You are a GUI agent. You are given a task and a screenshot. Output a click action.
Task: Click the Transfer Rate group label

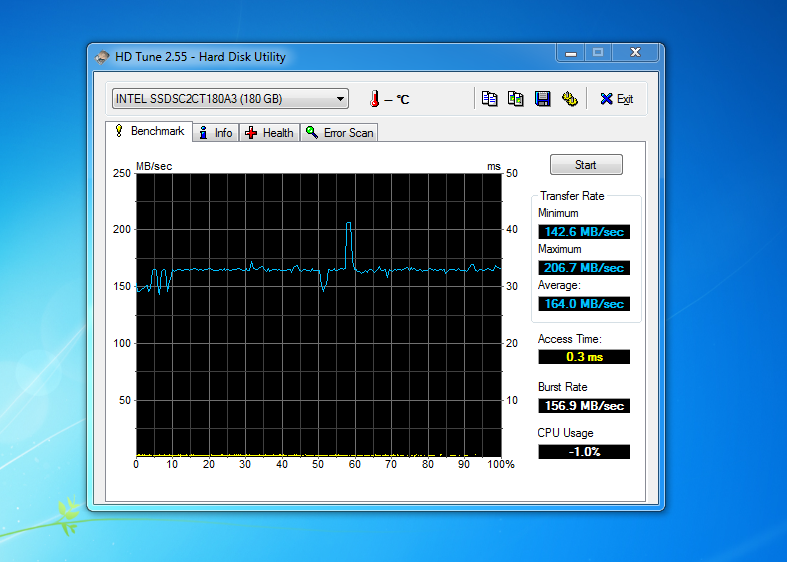tap(572, 196)
